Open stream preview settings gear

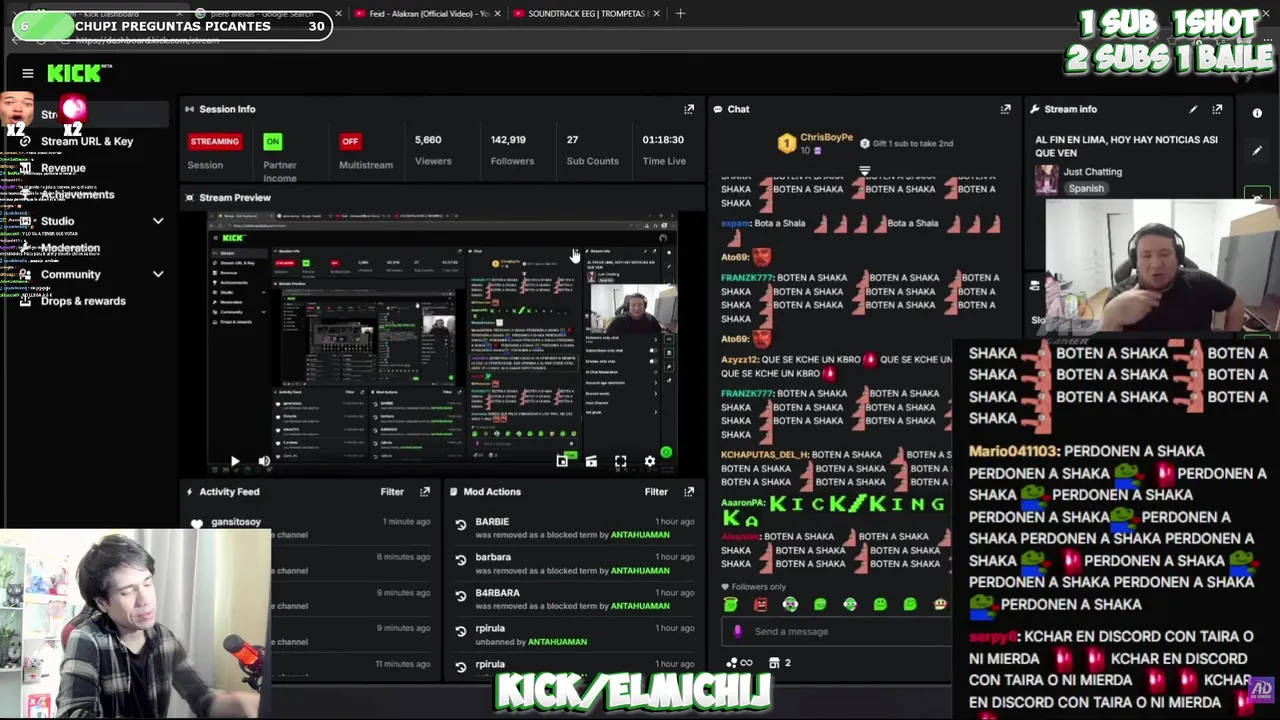[x=650, y=461]
